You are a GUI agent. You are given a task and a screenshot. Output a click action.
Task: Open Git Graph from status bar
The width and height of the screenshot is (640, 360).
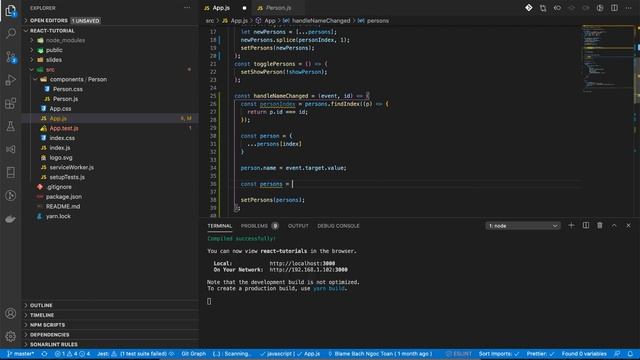[x=193, y=354]
